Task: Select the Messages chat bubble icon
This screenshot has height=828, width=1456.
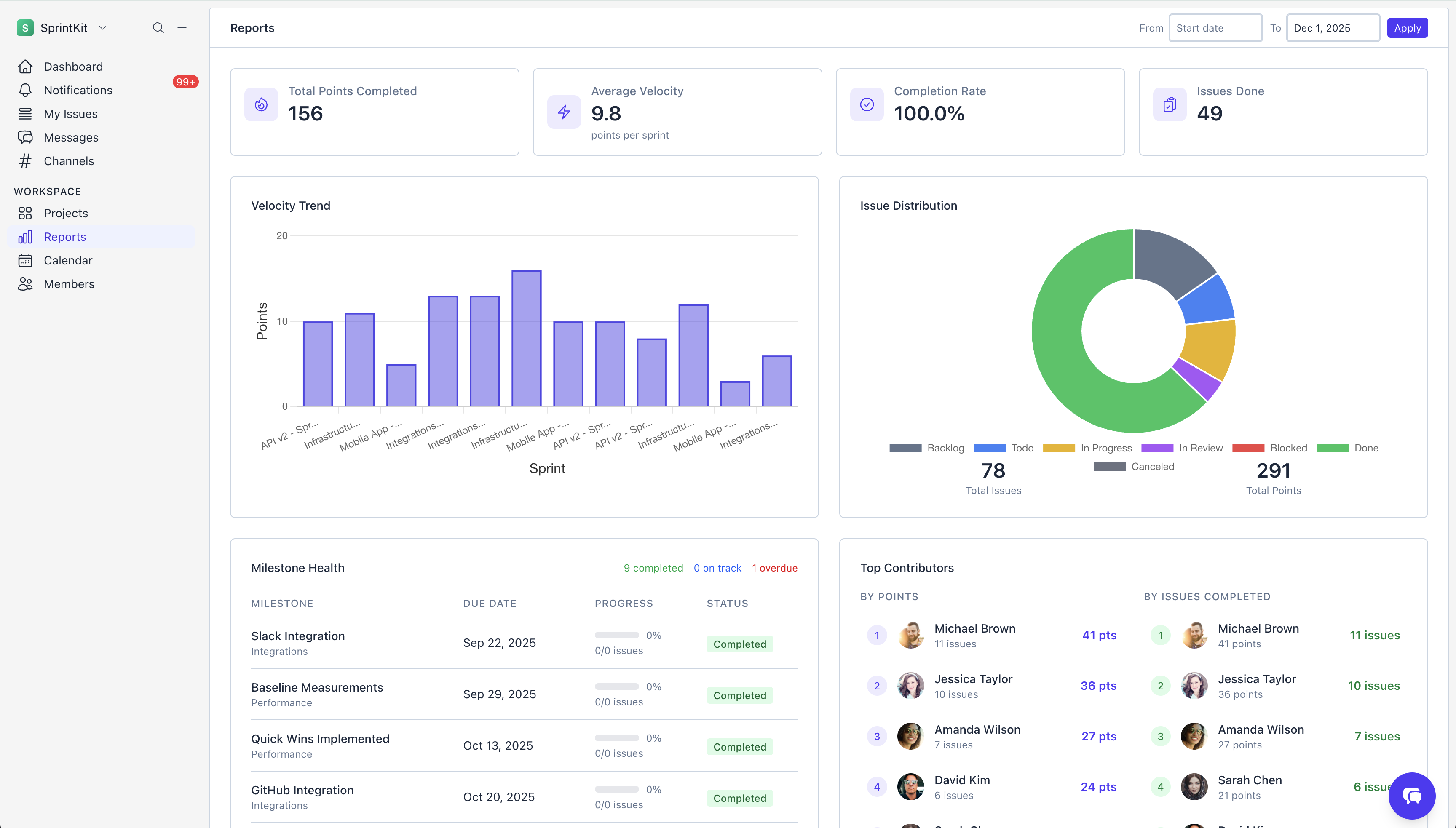Action: click(x=26, y=137)
